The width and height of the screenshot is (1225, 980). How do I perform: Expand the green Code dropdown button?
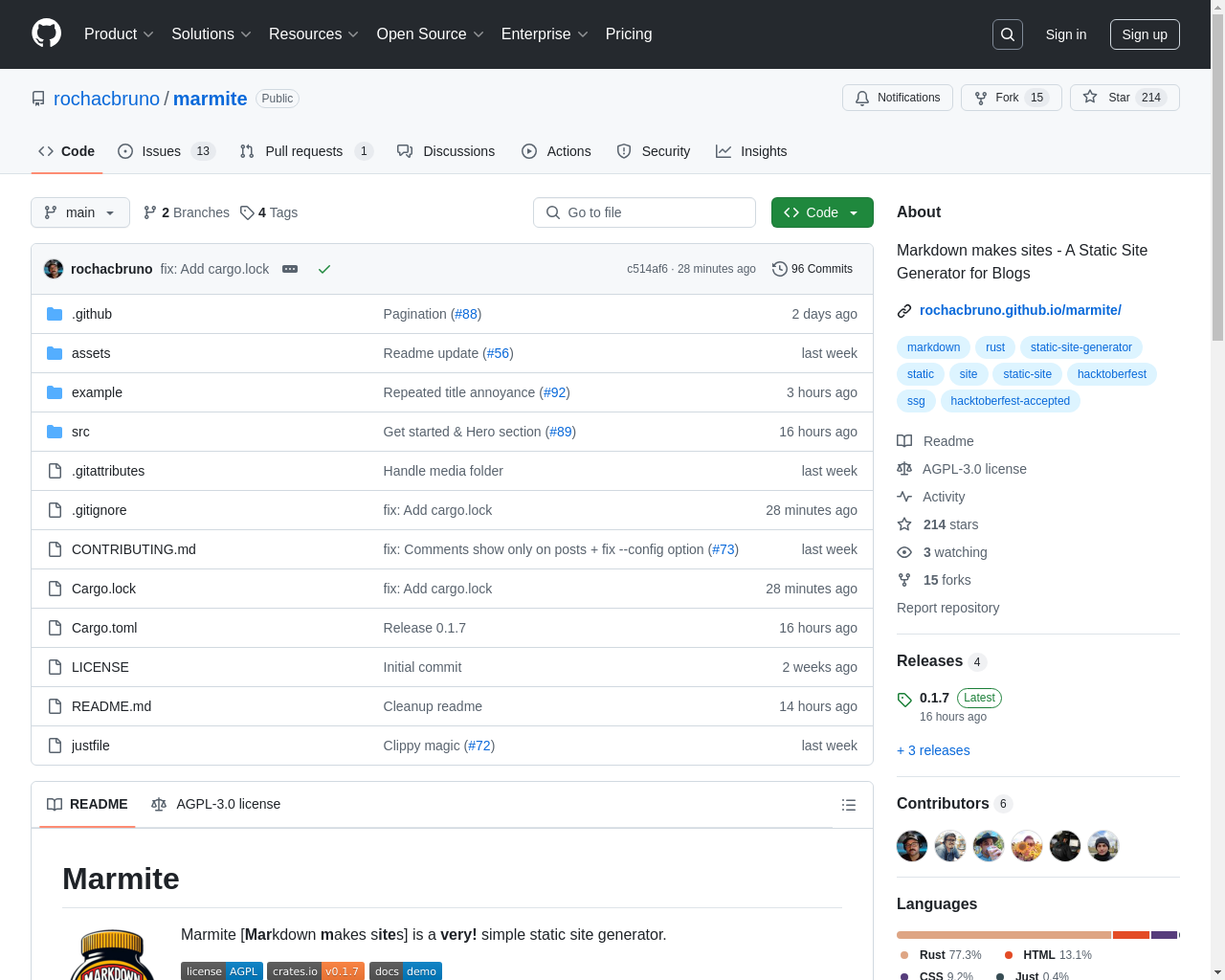(822, 212)
